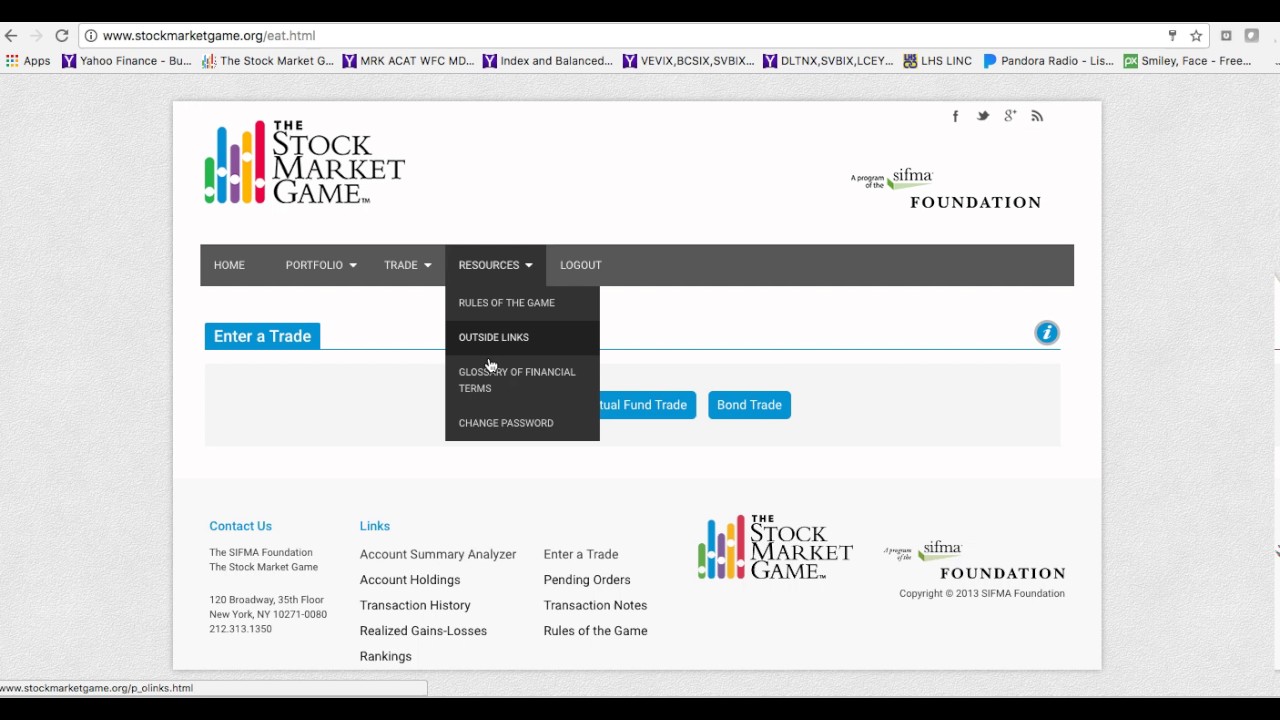This screenshot has height=720, width=1280.
Task: Open VEVIX,BCSIX,SVBIX bookmark
Action: 688,61
